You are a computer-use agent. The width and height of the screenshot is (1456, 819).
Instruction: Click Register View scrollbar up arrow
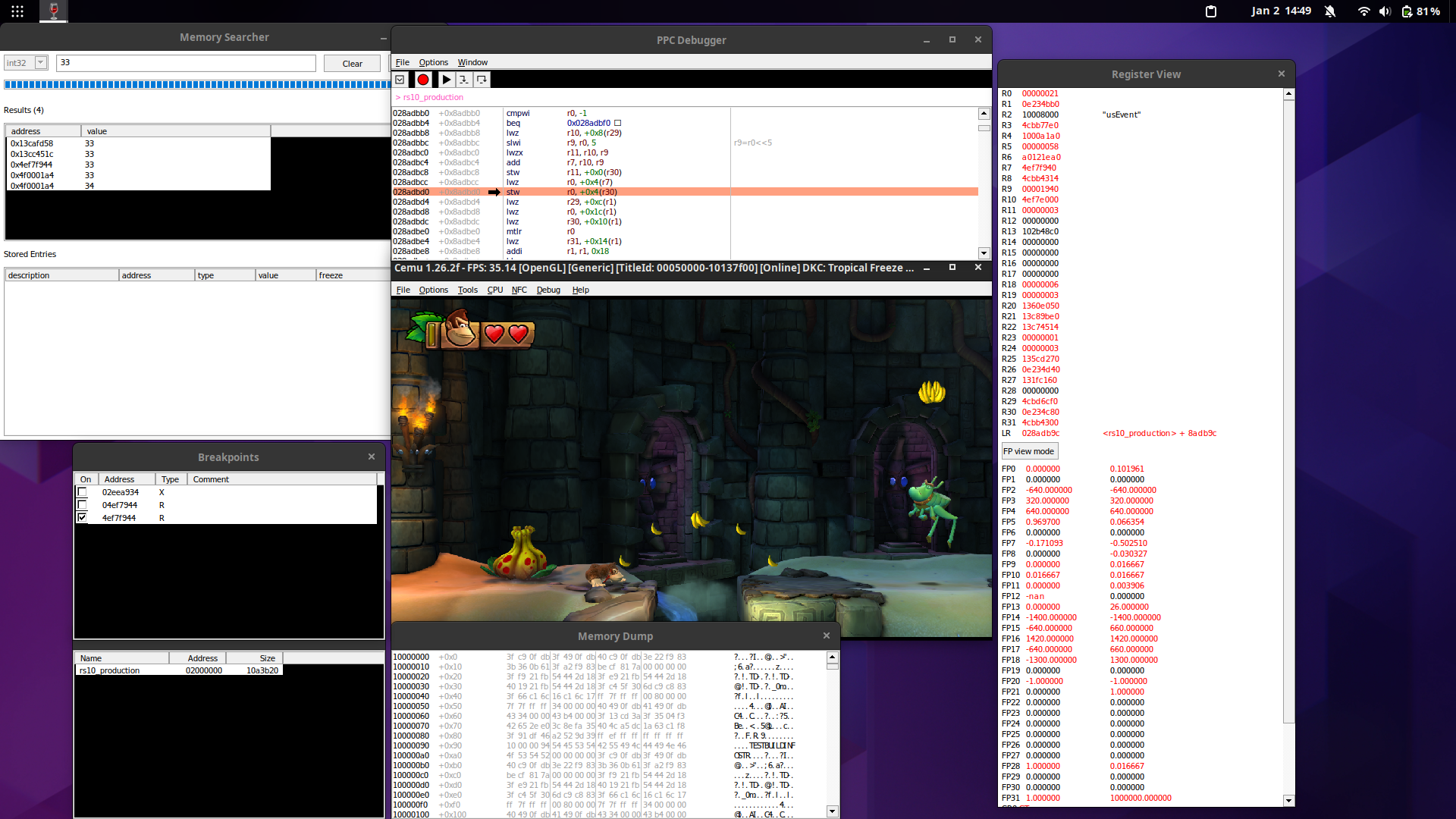pos(1288,94)
